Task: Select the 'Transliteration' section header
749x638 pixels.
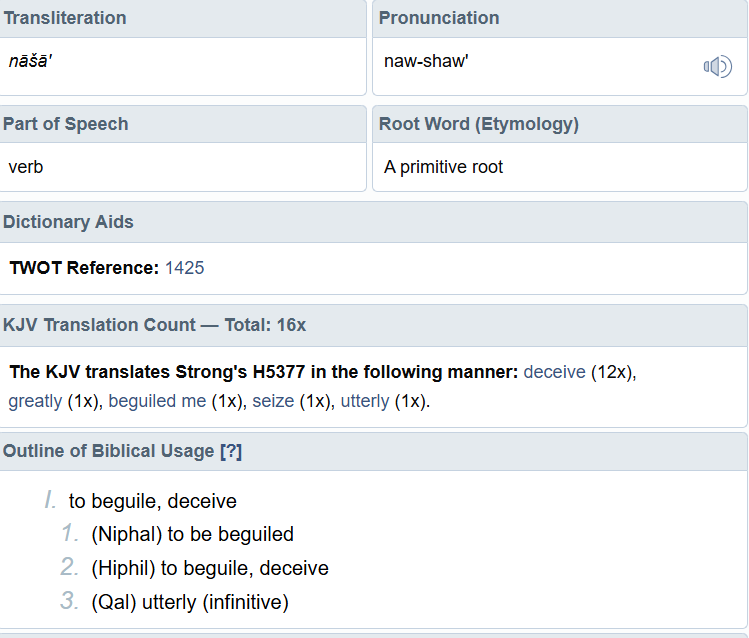Action: (65, 18)
